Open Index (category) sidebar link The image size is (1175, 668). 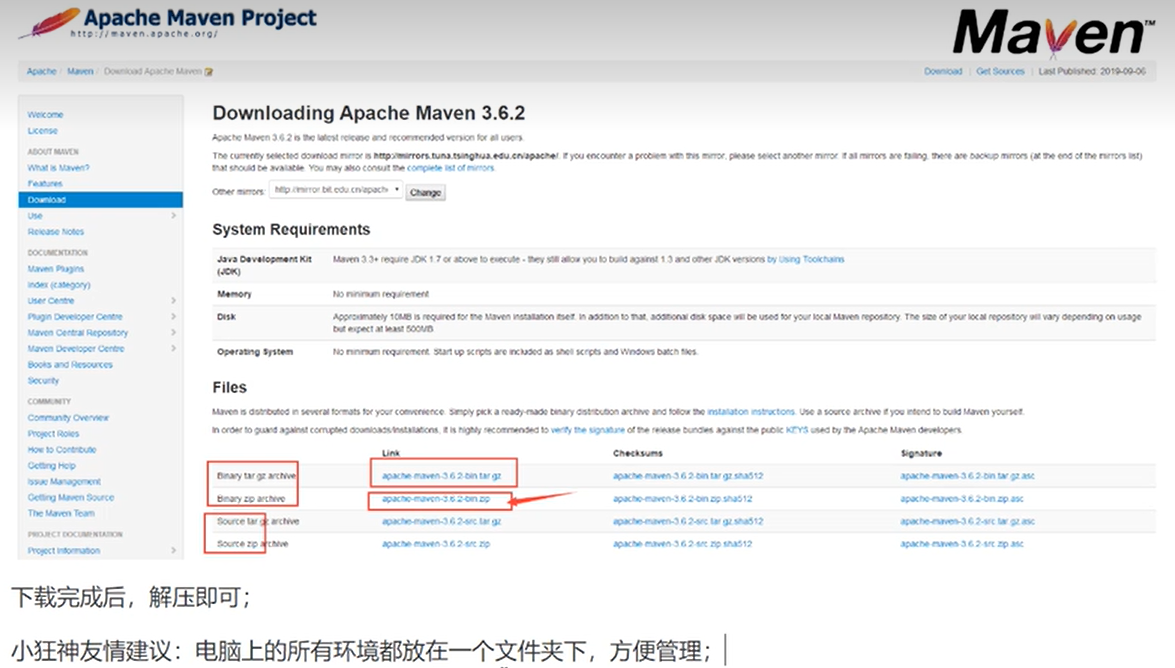[x=58, y=285]
